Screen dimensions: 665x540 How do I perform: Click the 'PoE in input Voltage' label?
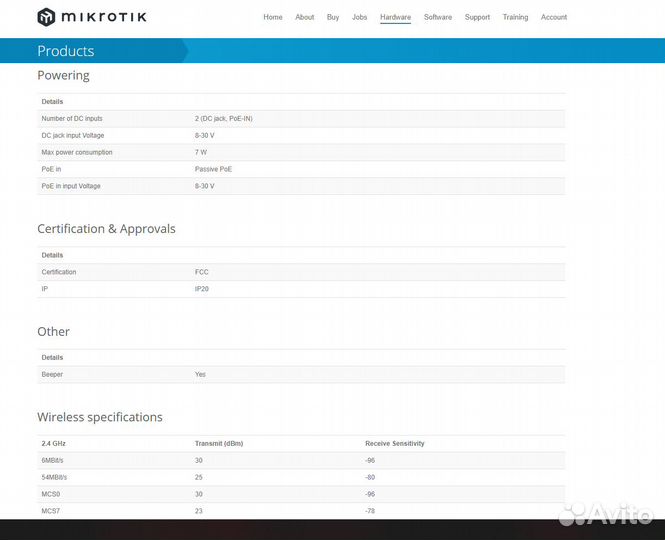(71, 186)
